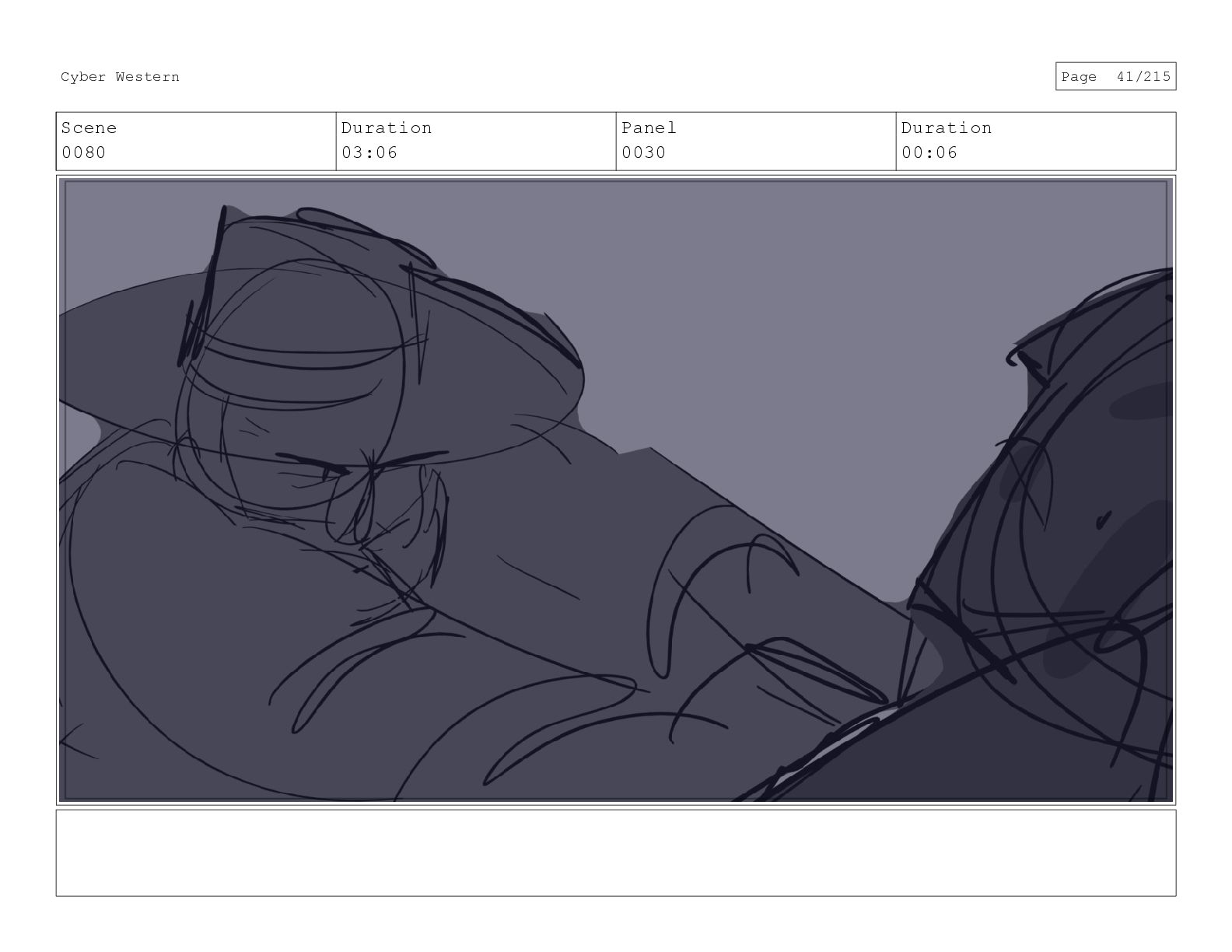Screen dimensions: 1232x952
Task: Select the panel number 0030
Action: click(643, 152)
